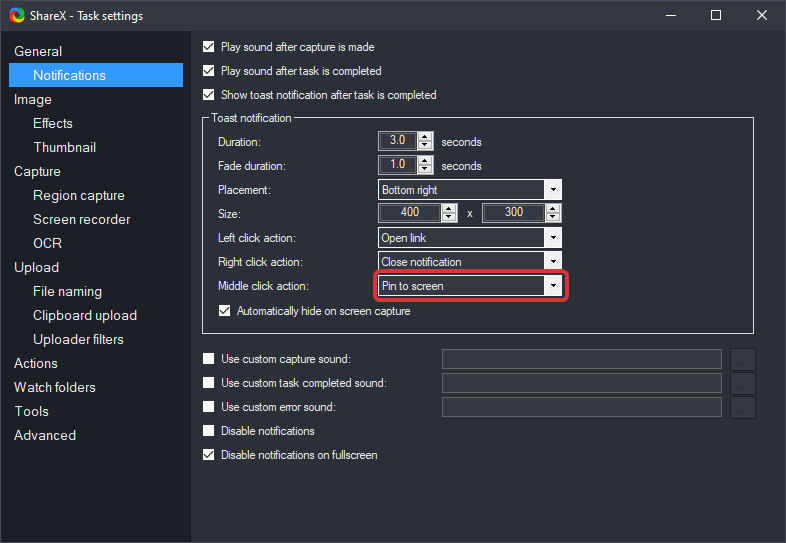
Task: Browse for custom capture sound file
Action: (x=743, y=359)
